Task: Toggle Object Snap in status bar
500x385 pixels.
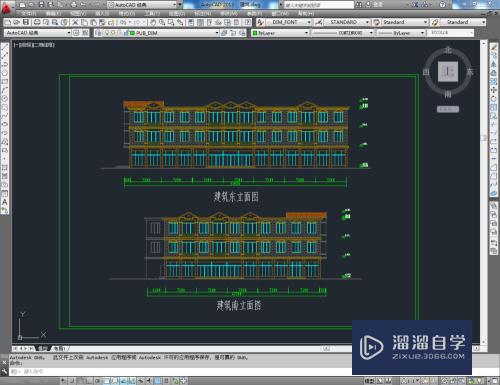Action: pyautogui.click(x=106, y=381)
